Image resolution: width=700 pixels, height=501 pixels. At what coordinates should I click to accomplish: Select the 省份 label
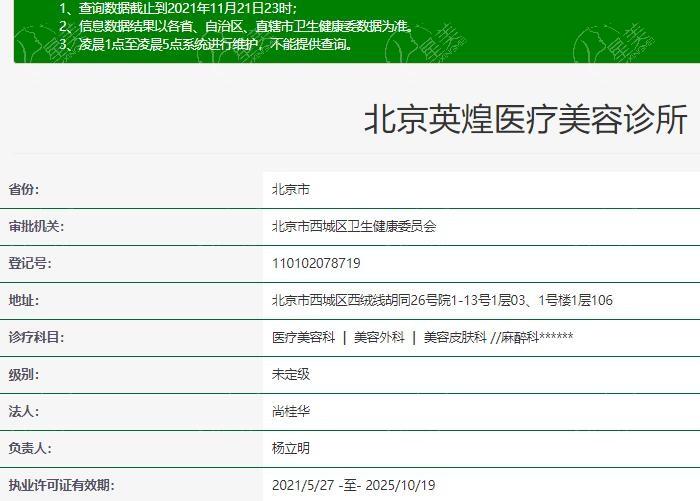point(24,189)
